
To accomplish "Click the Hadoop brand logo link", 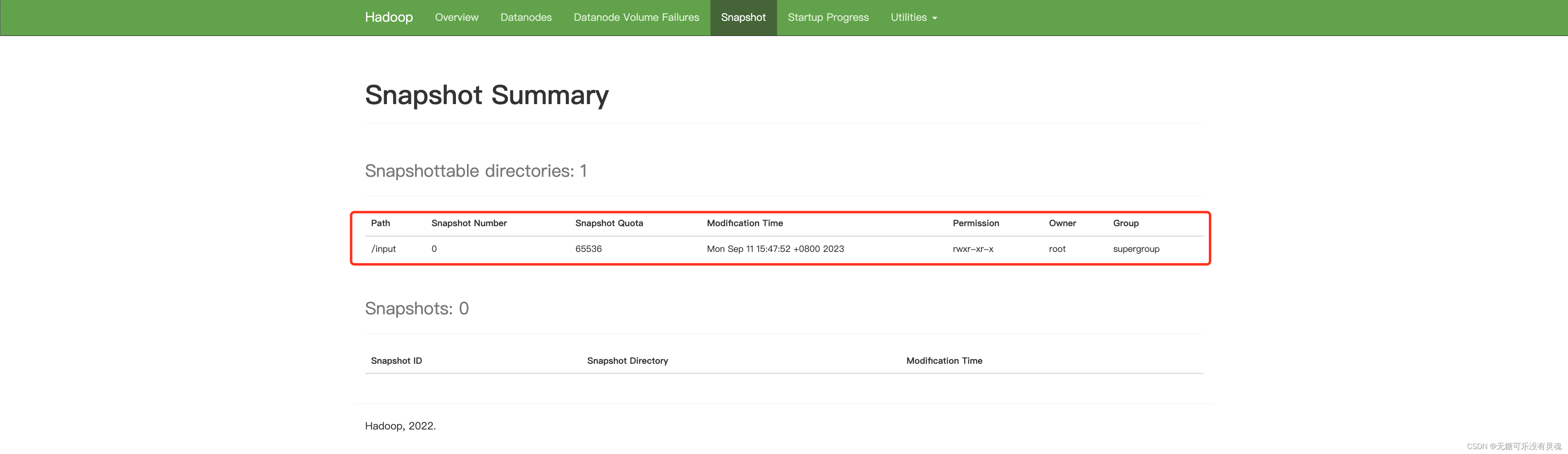I will pos(389,17).
